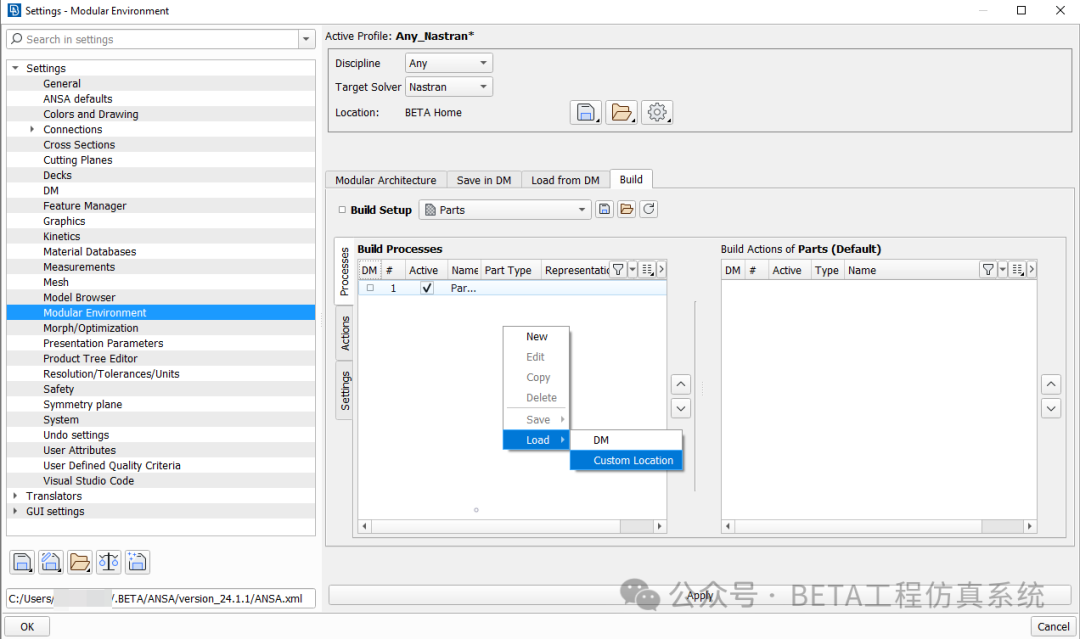Choose DM in the Load submenu
This screenshot has height=639, width=1080.
[x=627, y=440]
